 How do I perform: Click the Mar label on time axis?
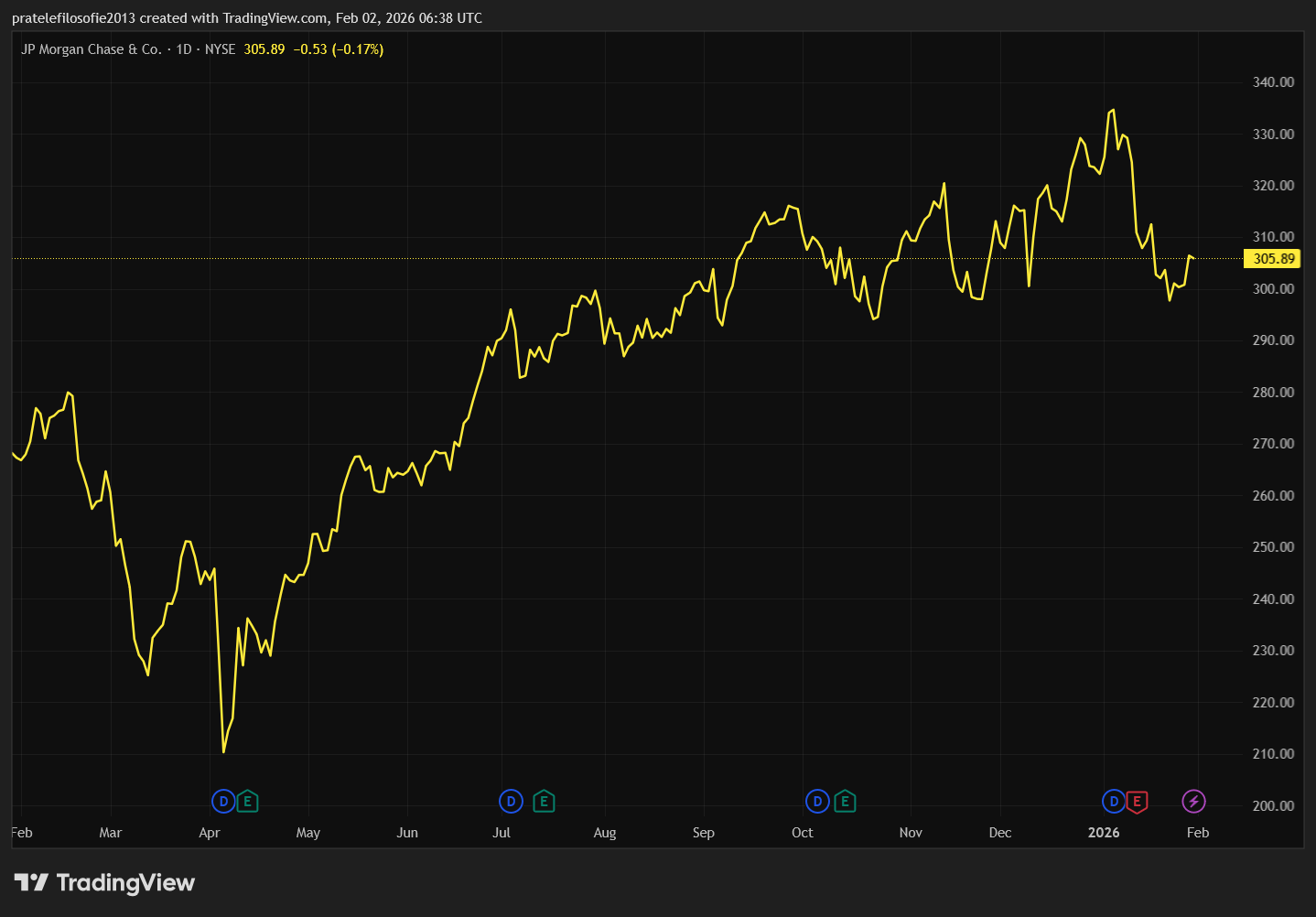[x=110, y=833]
